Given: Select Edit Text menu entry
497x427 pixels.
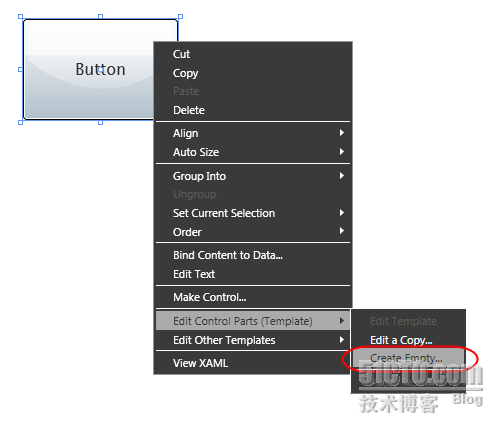Looking at the screenshot, I should [253, 274].
